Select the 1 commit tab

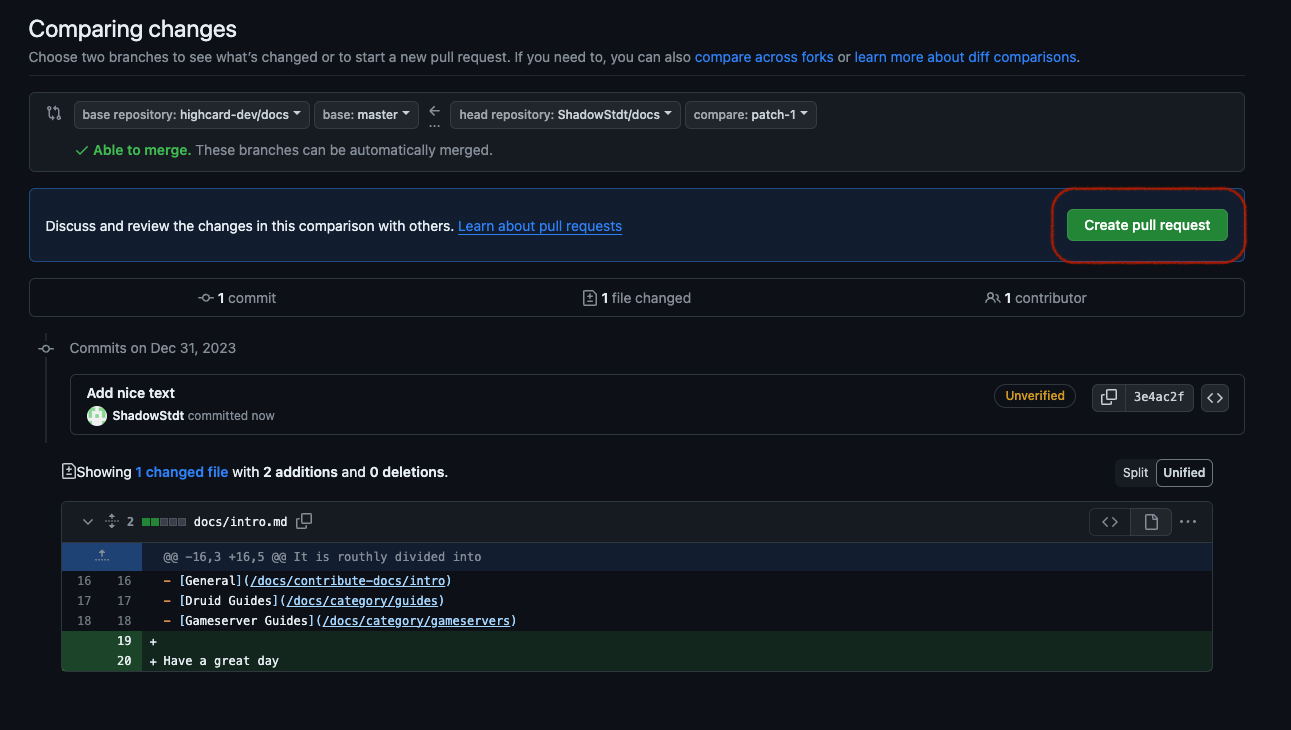pos(237,297)
